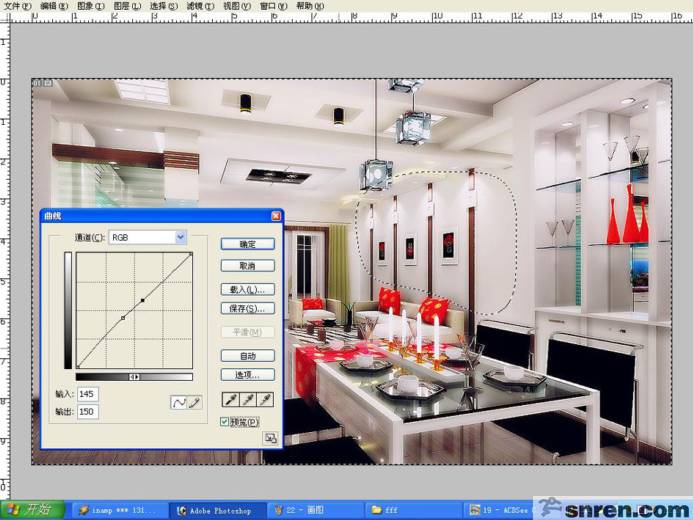693x520 pixels.
Task: Click the 保存(S)... save button
Action: [x=248, y=308]
